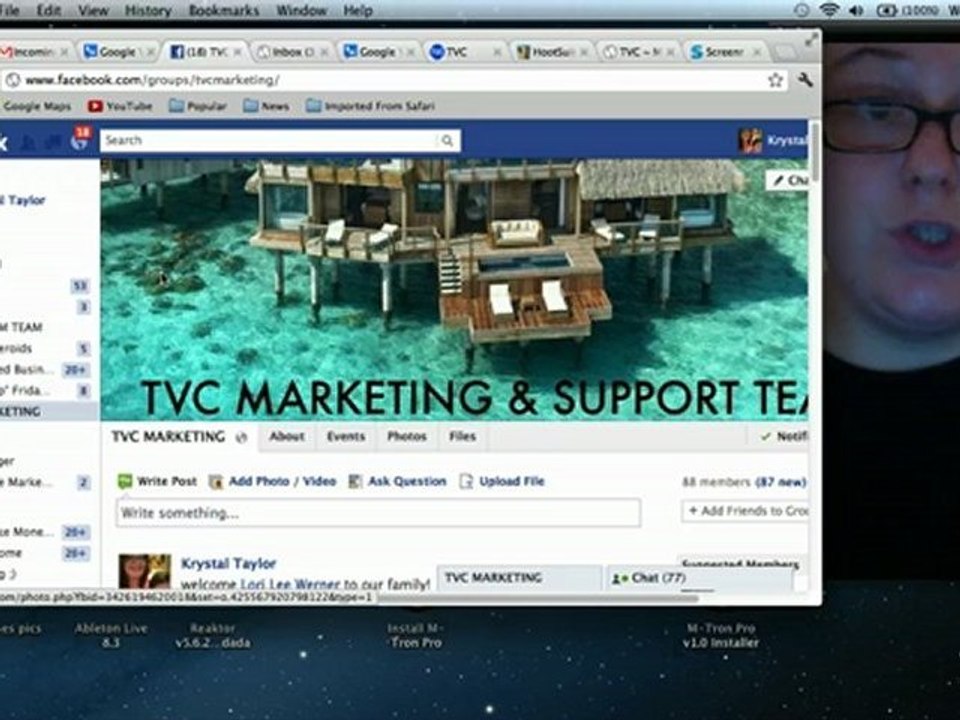Open the View menu in the menu bar
The height and width of the screenshot is (720, 960).
[x=93, y=10]
